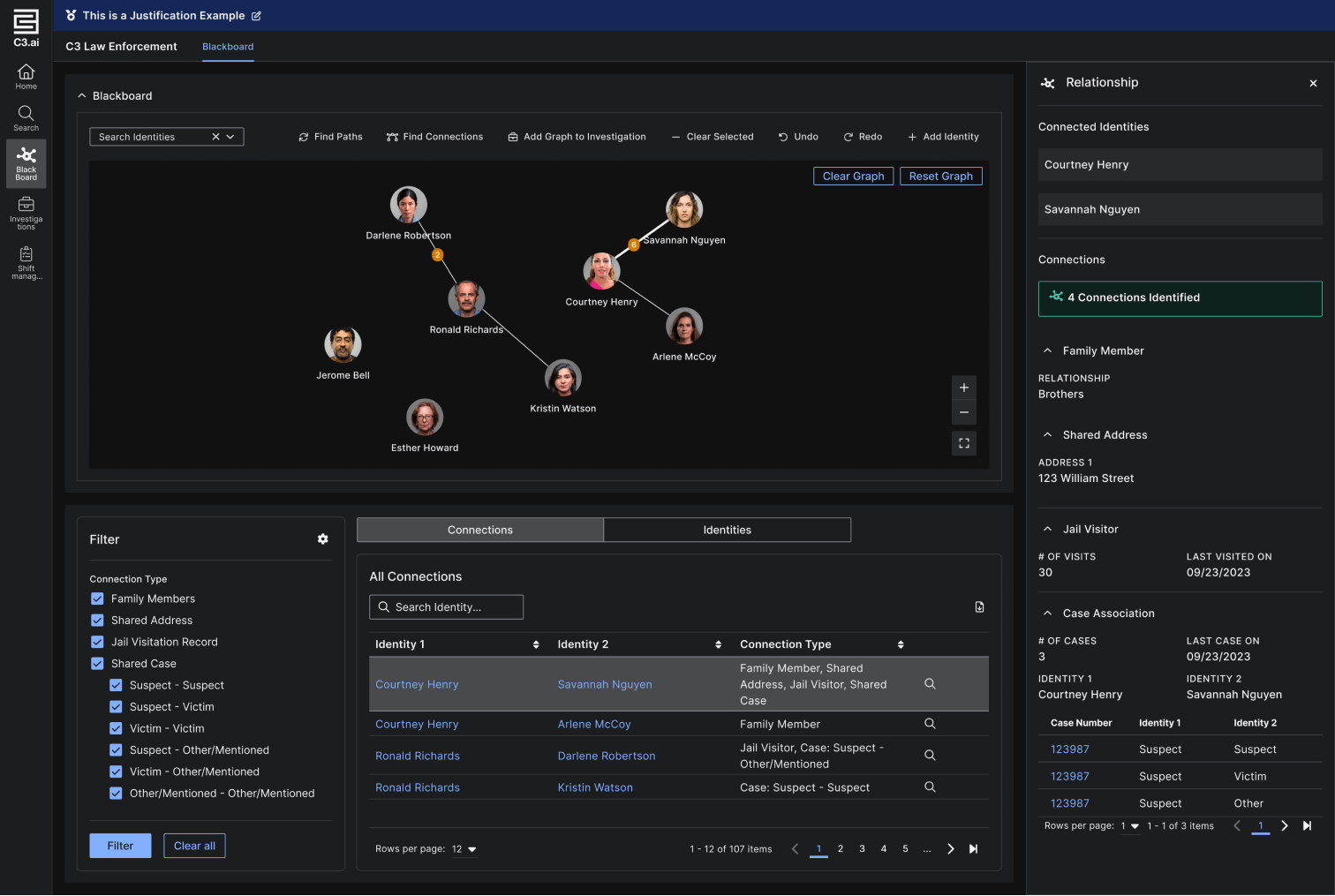
Task: Edit the justification example title with pencil icon
Action: (x=257, y=16)
